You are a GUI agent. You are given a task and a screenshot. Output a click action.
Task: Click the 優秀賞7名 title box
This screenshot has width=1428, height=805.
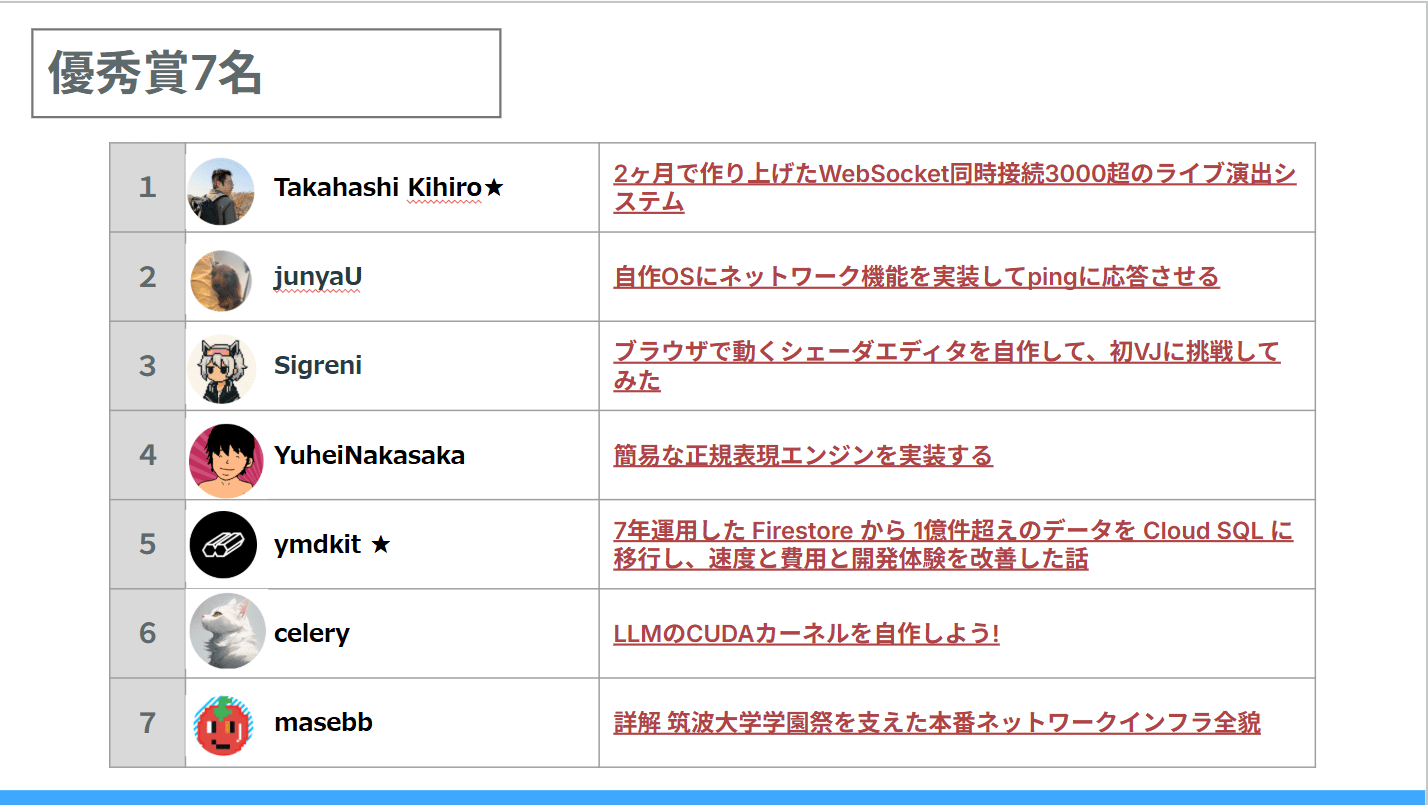pos(265,72)
